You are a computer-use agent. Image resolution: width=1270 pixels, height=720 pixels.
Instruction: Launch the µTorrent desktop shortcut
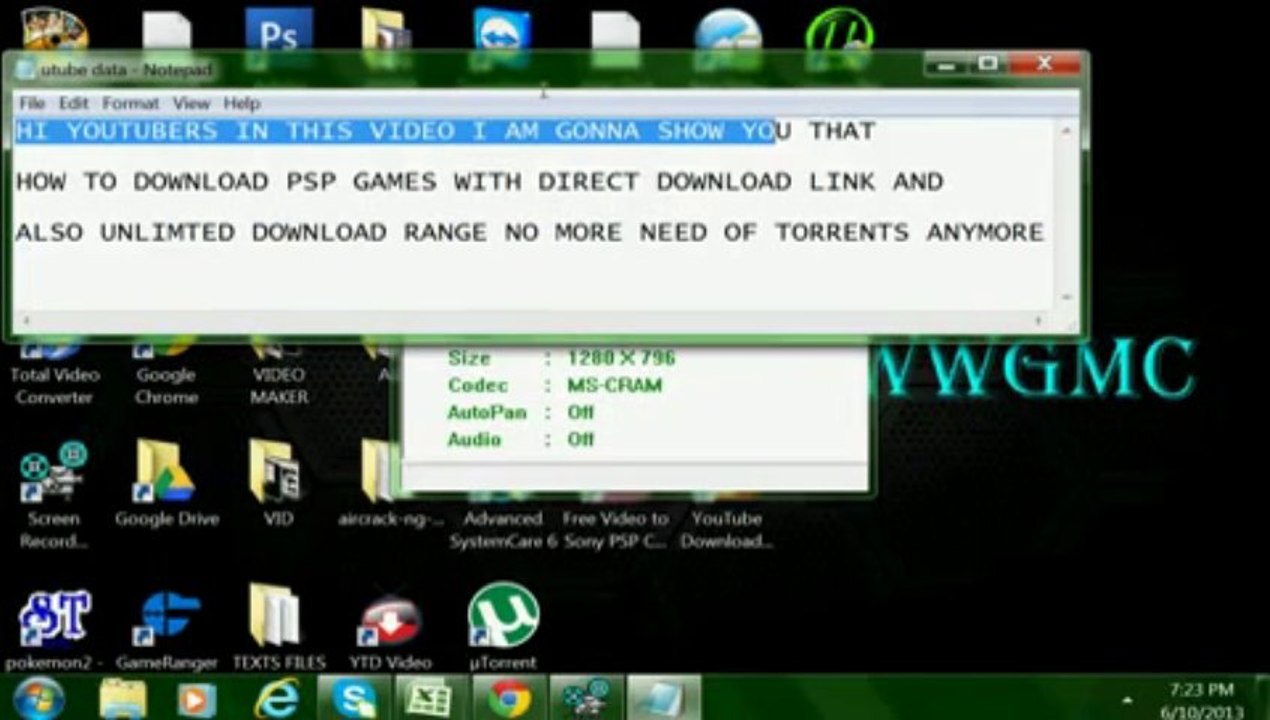click(x=503, y=628)
